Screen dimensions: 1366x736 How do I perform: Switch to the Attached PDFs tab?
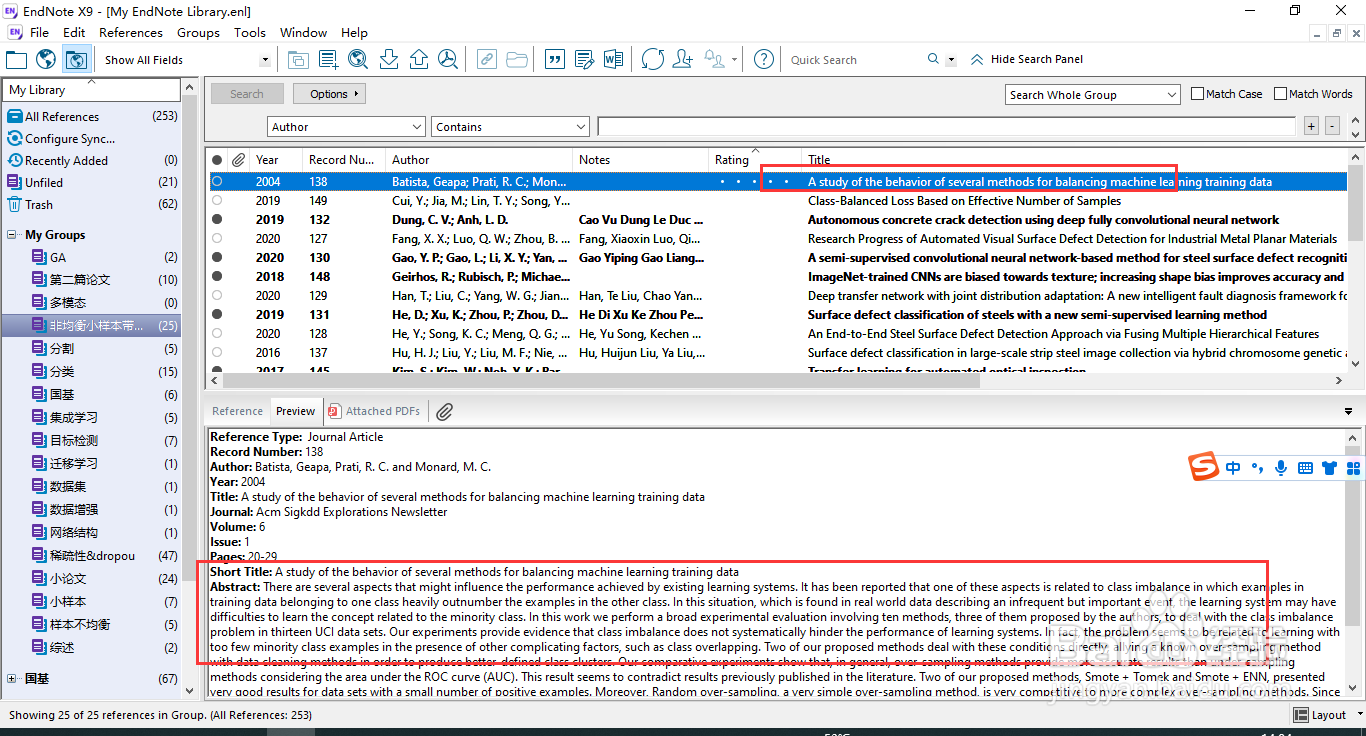click(375, 411)
